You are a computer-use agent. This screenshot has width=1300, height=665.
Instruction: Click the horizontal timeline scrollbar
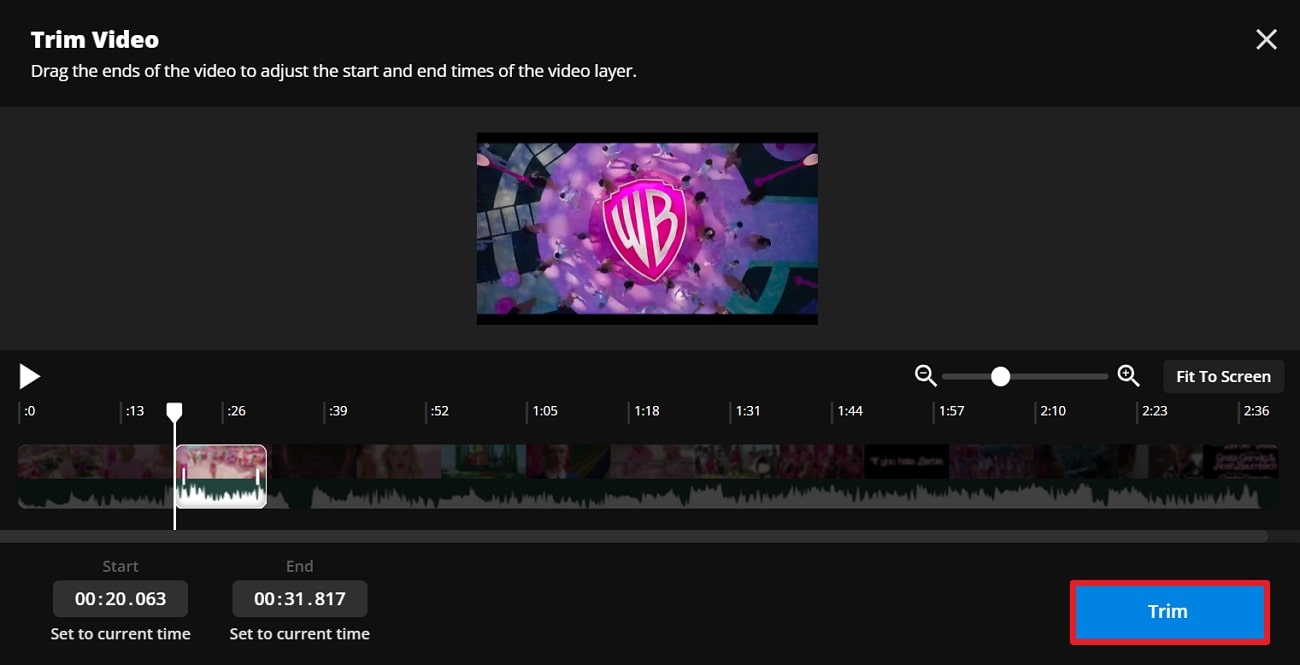tap(634, 536)
